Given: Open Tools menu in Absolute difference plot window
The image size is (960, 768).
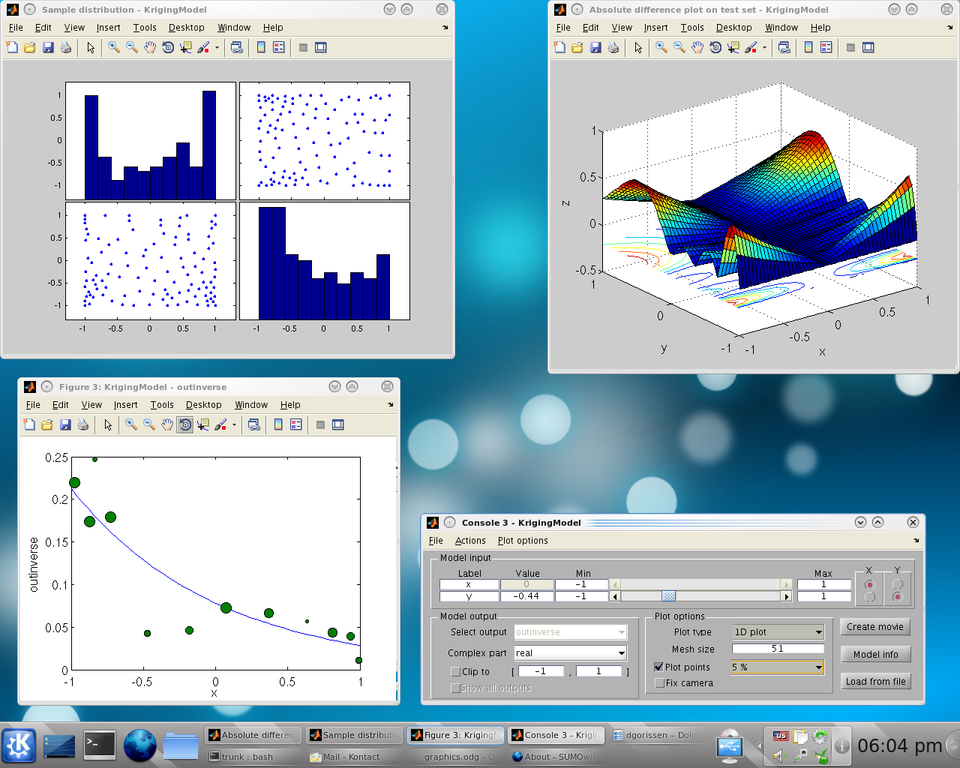Looking at the screenshot, I should point(692,28).
